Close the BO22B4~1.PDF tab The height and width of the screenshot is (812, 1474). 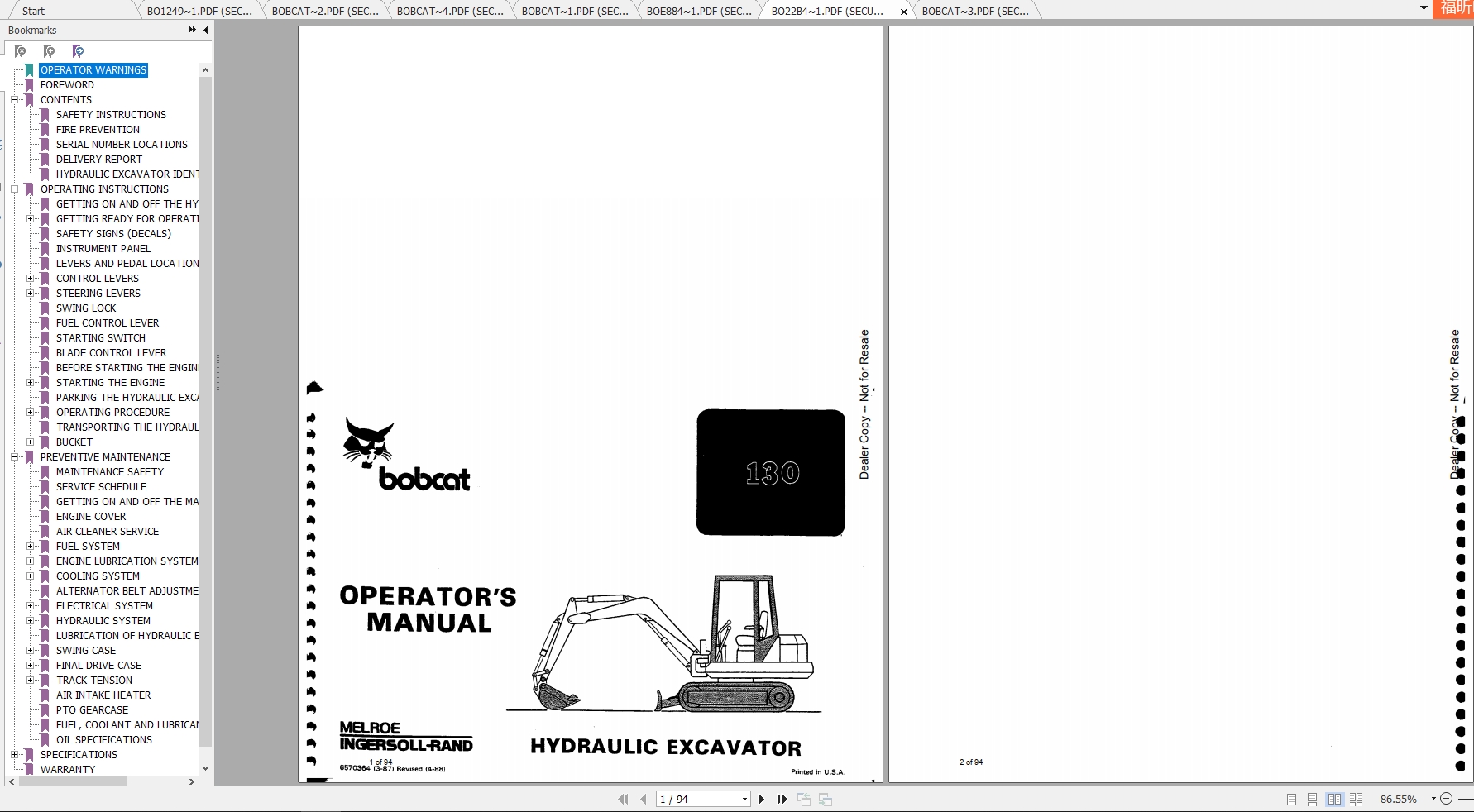click(903, 12)
